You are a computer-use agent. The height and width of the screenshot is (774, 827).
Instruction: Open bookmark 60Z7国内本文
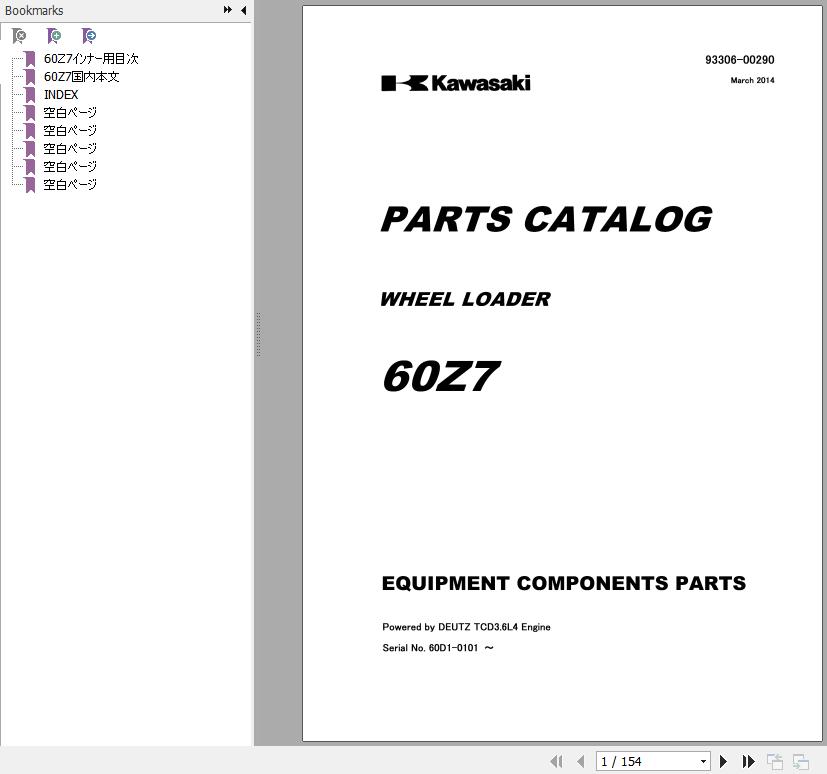pos(81,76)
